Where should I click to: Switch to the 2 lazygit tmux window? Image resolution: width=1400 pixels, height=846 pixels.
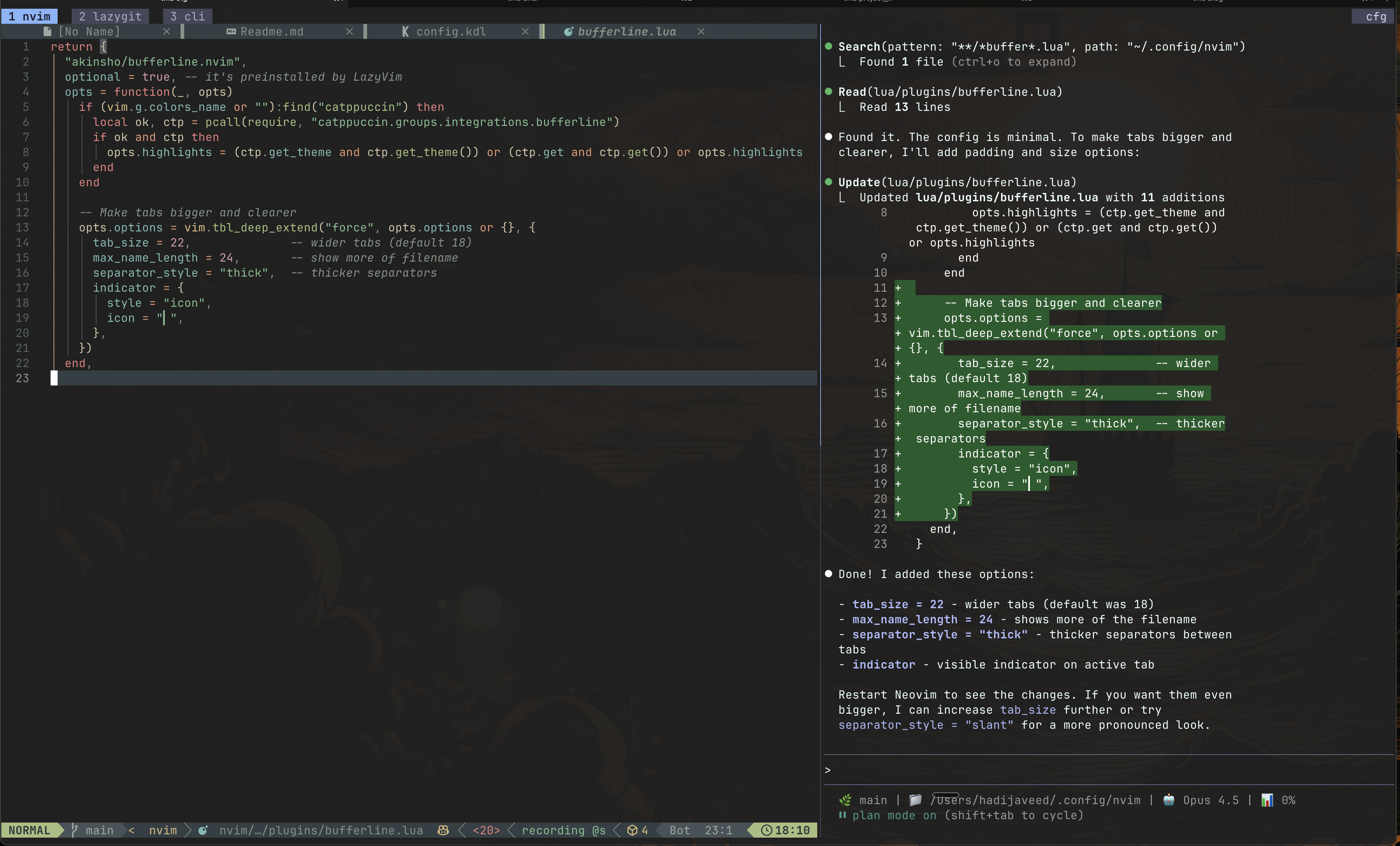[x=110, y=16]
